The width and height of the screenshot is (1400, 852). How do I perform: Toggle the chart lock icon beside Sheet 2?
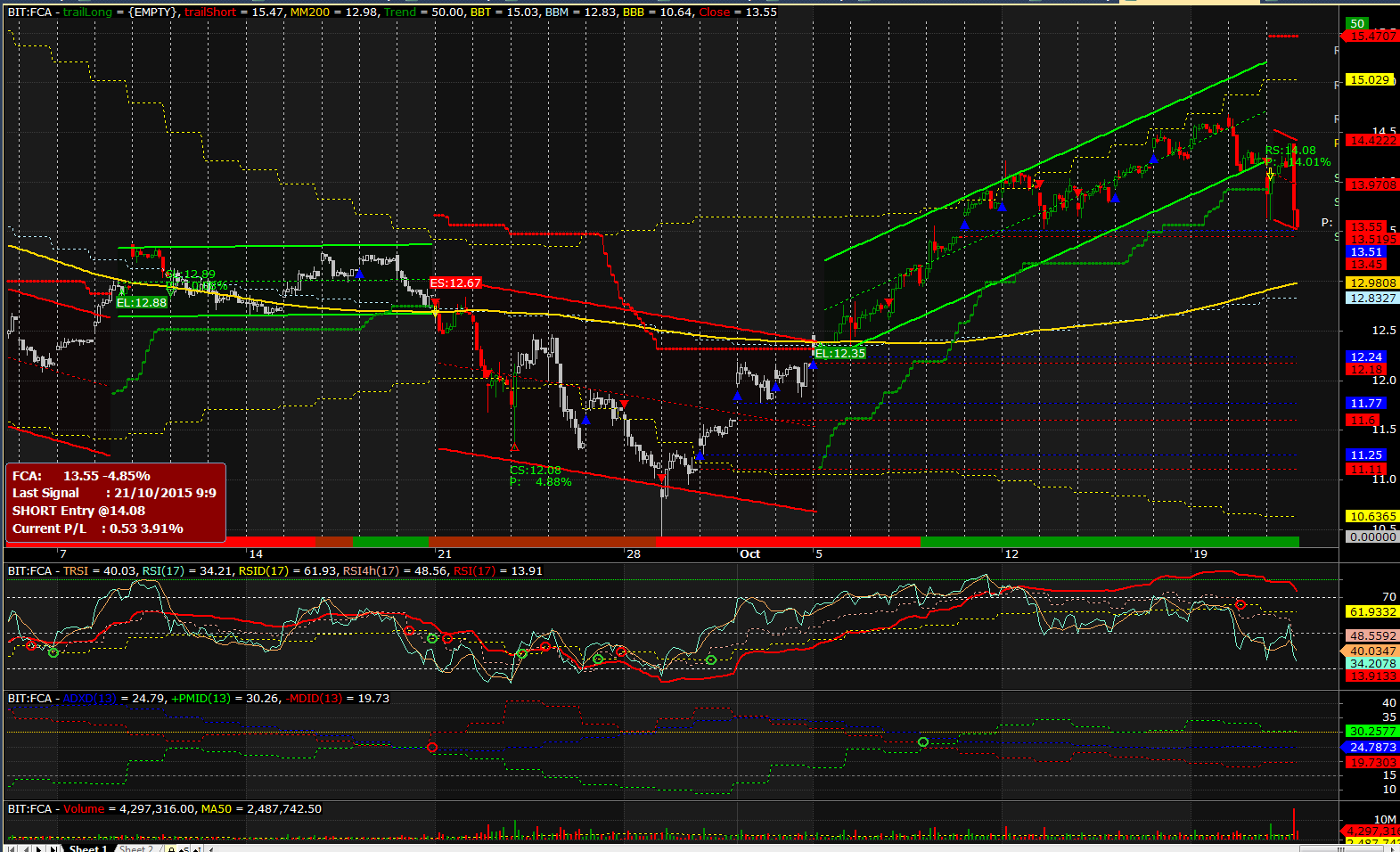(171, 848)
